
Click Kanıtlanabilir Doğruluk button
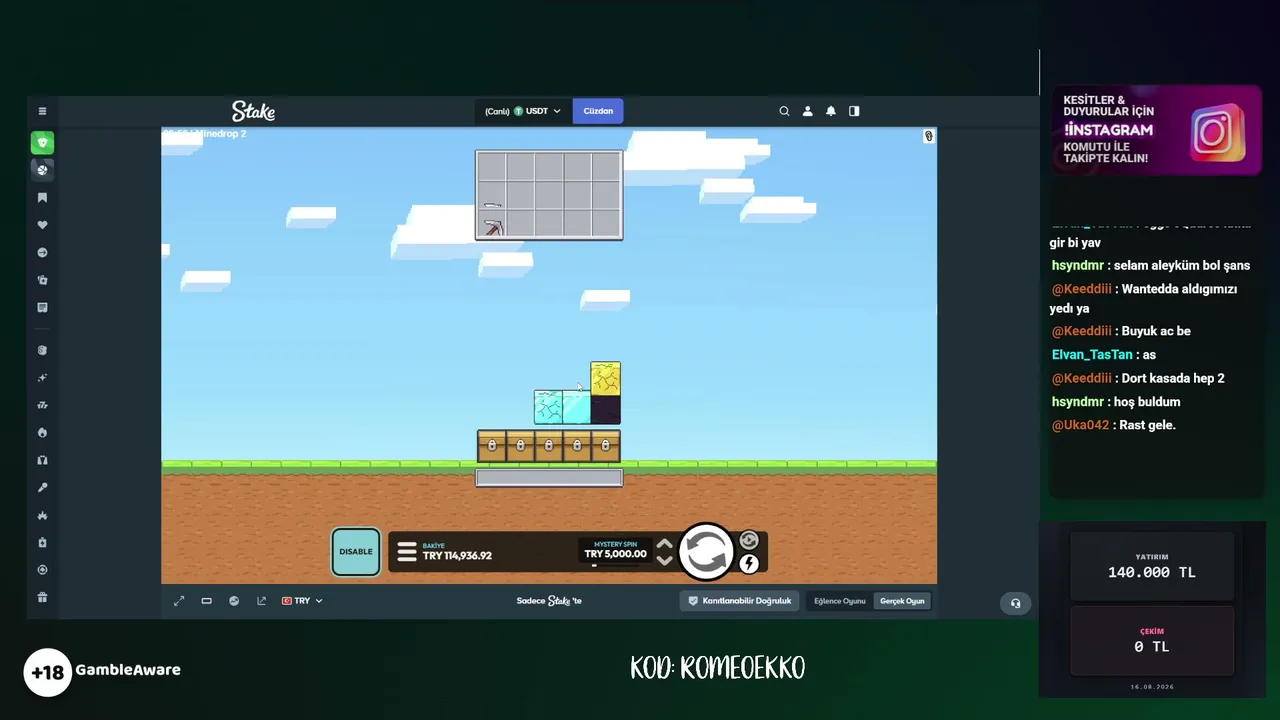click(x=740, y=601)
